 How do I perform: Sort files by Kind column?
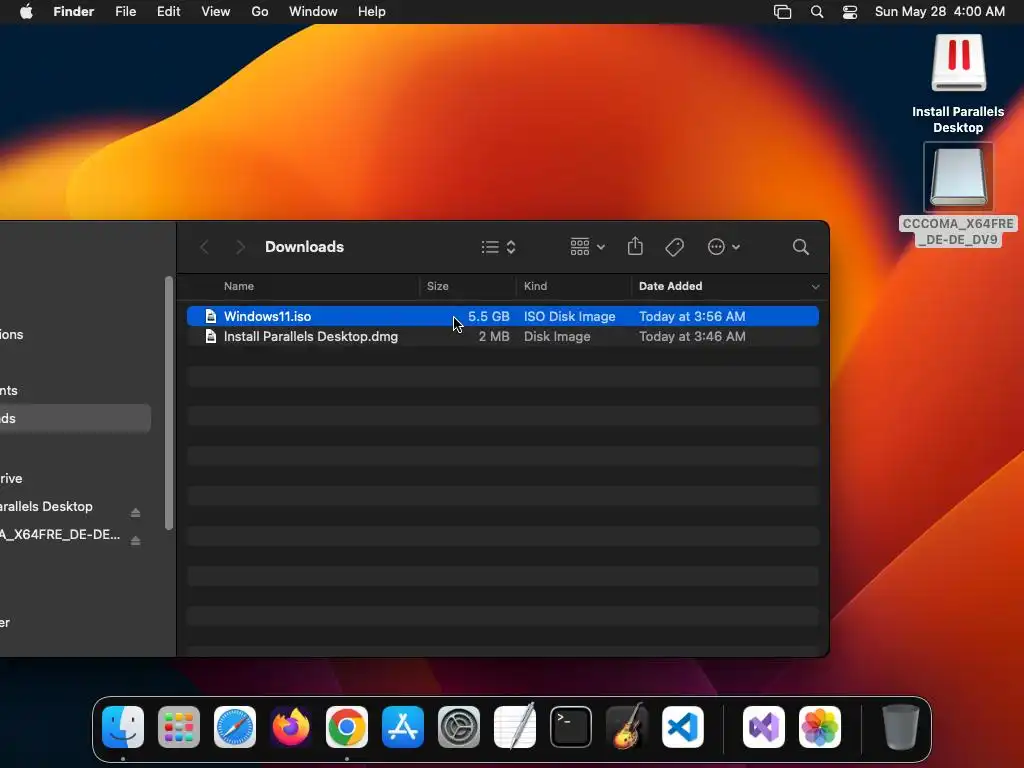pyautogui.click(x=536, y=286)
